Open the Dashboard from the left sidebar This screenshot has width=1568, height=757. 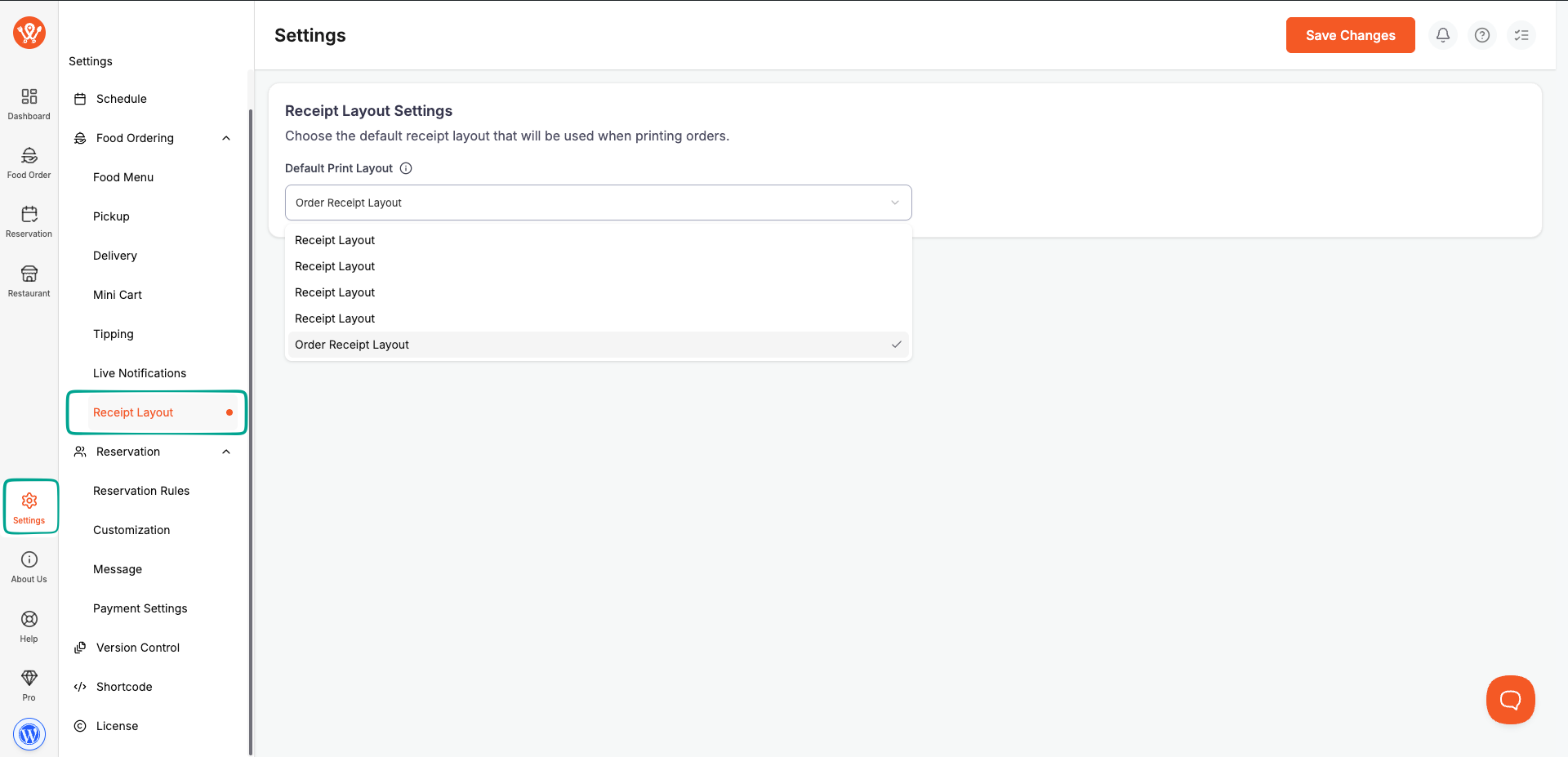click(x=29, y=104)
